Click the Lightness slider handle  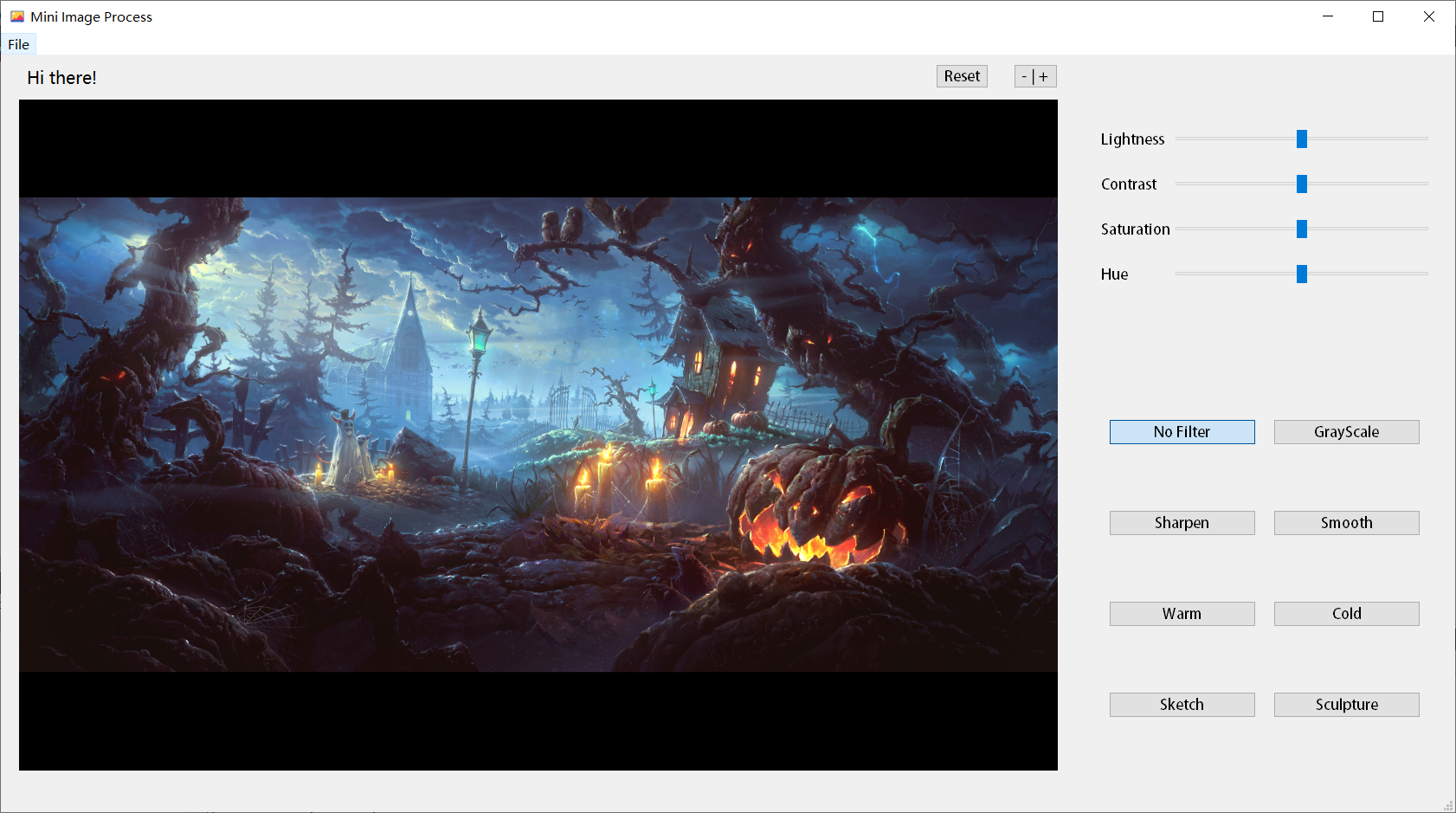(1301, 139)
